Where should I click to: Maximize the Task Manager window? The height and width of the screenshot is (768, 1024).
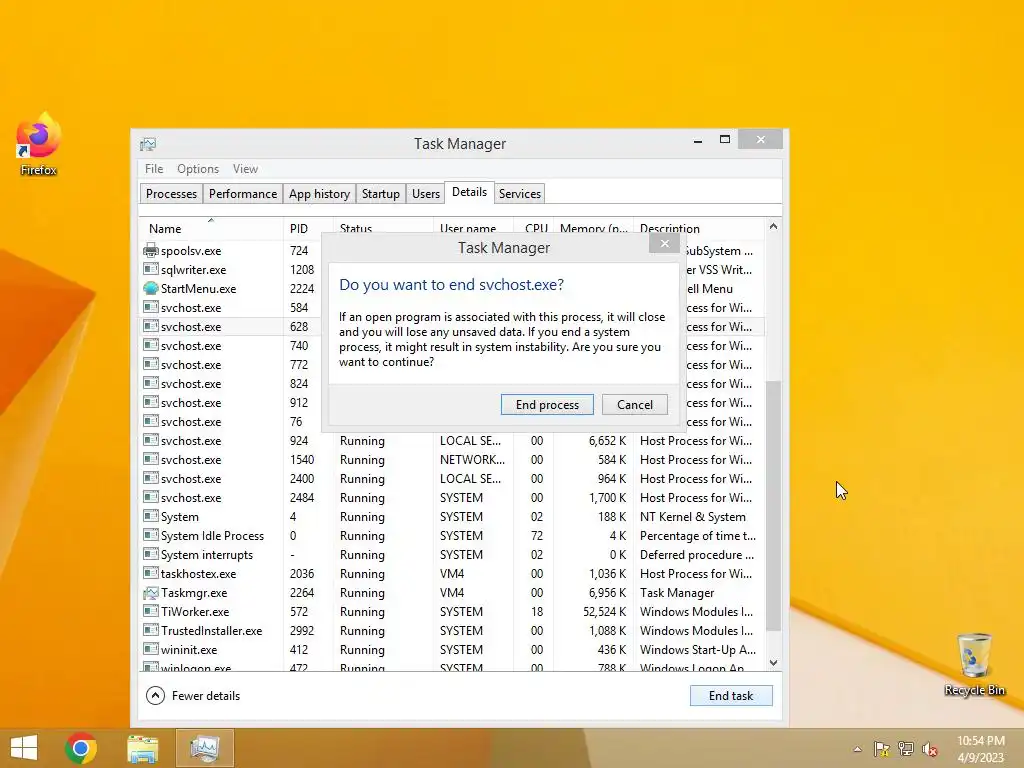coord(725,139)
